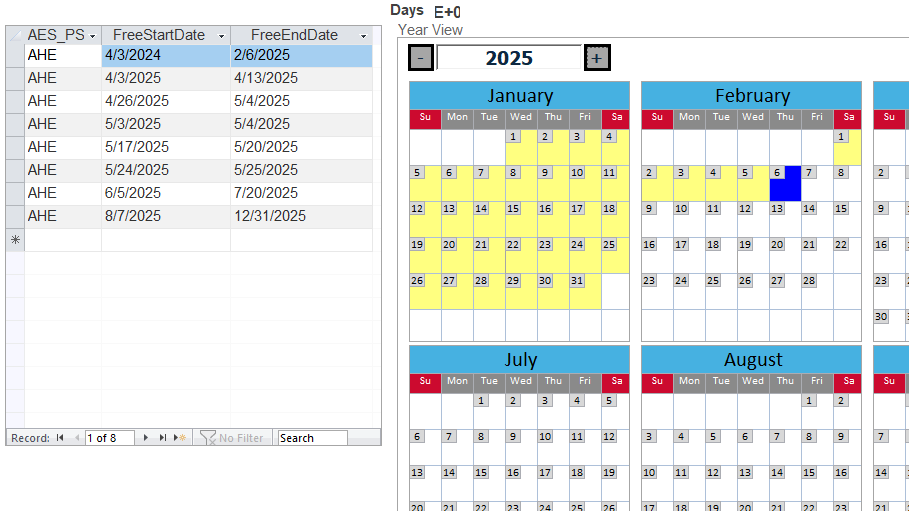Increase year with plus button
The height and width of the screenshot is (511, 909).
click(597, 57)
